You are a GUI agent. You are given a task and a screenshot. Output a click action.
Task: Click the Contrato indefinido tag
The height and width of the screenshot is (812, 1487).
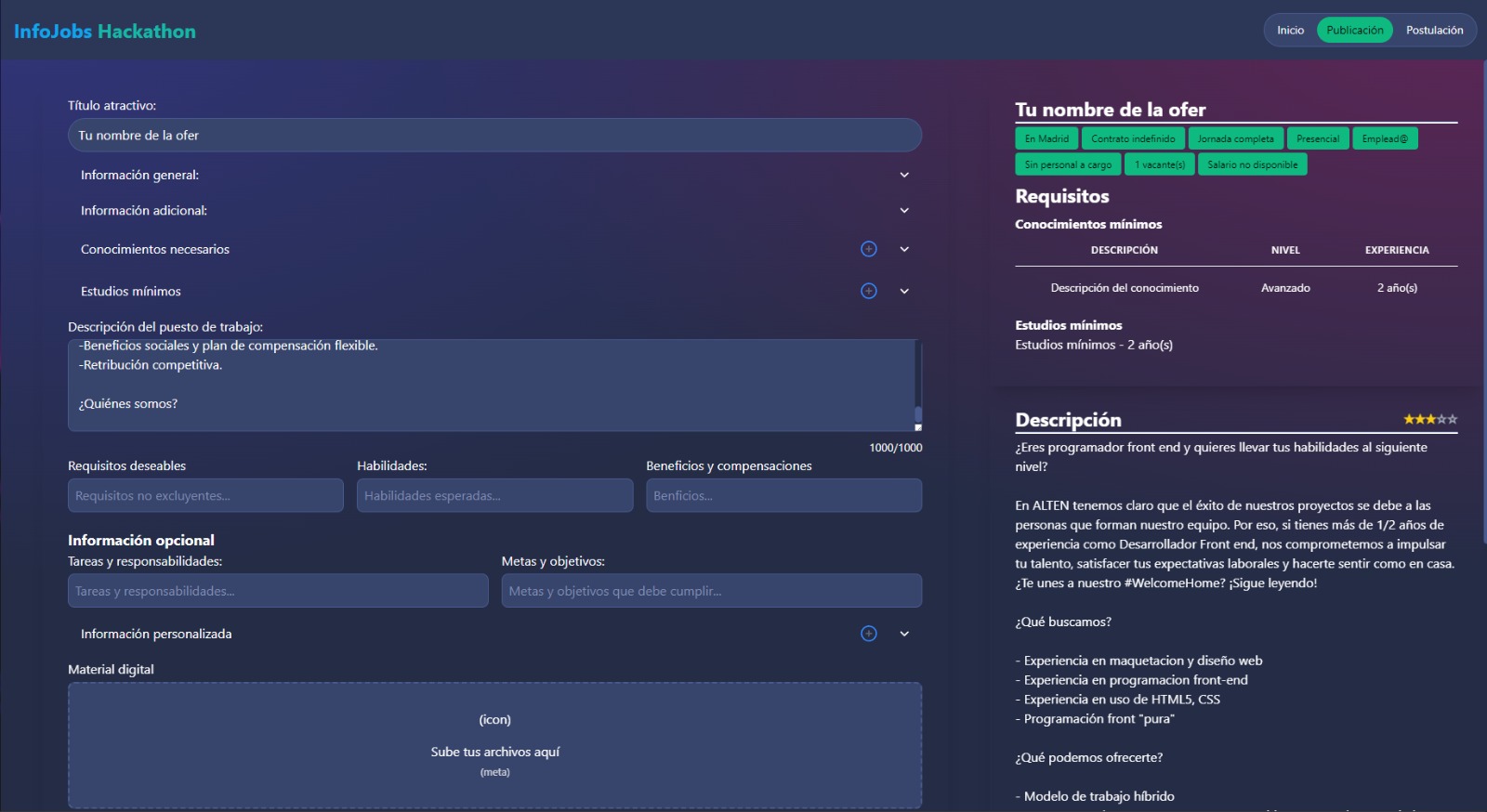[x=1133, y=138]
